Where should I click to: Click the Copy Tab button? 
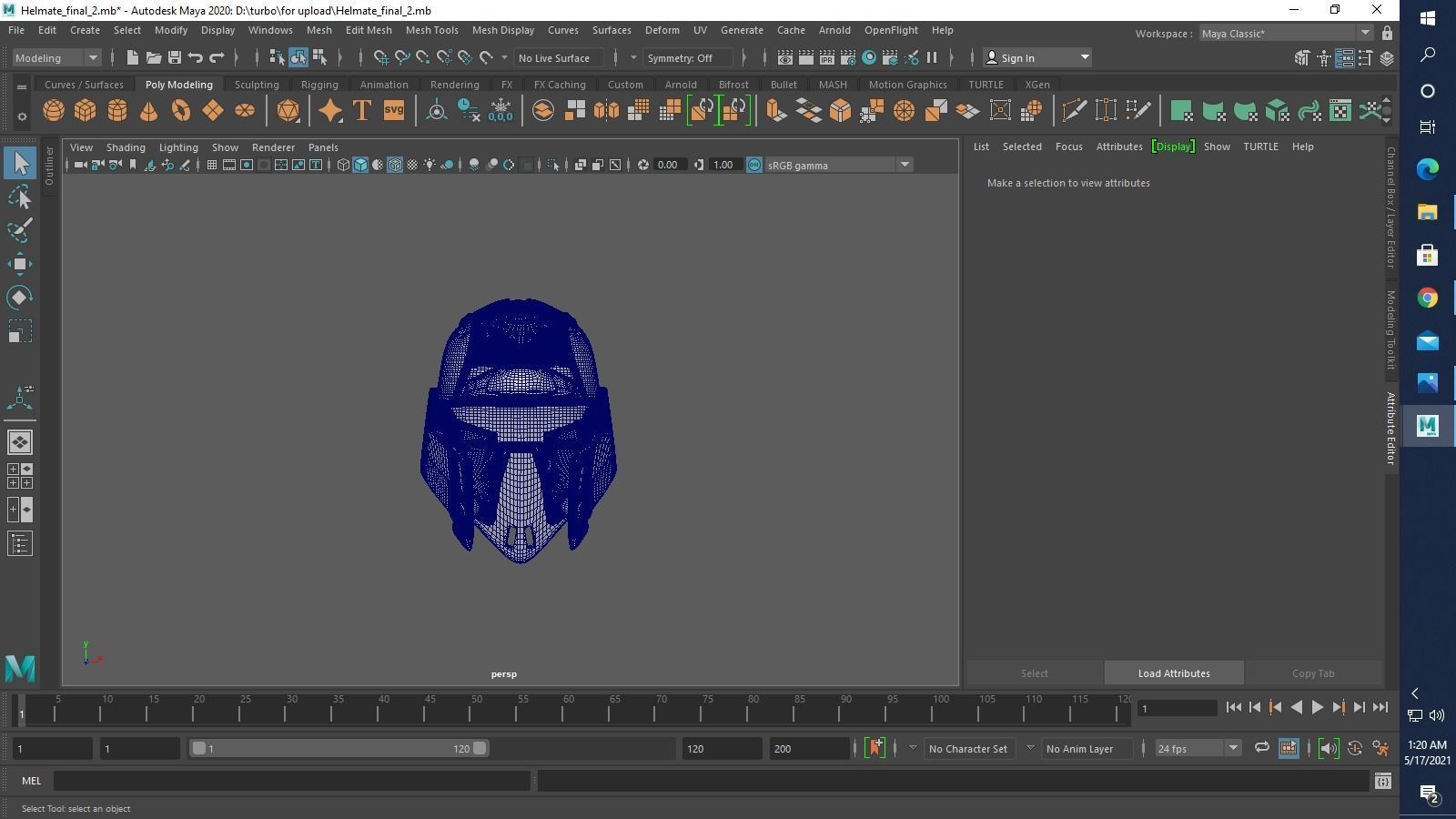click(x=1313, y=673)
